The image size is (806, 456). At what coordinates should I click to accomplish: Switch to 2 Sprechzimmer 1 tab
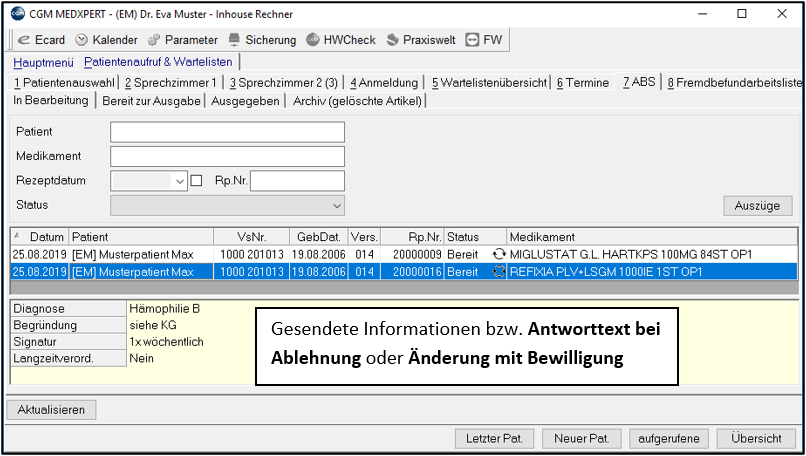point(171,83)
